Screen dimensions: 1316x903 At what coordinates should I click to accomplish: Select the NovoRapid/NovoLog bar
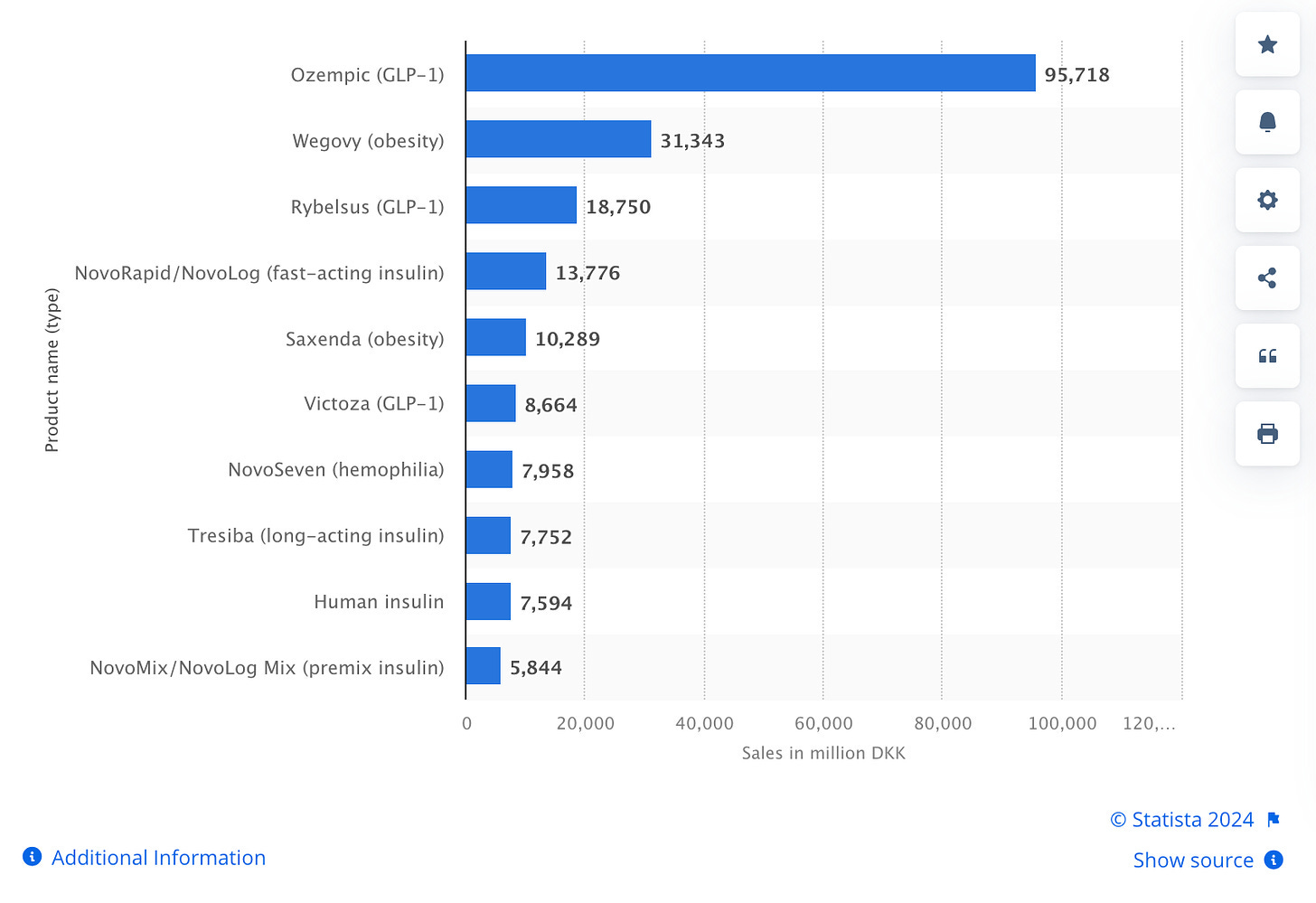[506, 271]
